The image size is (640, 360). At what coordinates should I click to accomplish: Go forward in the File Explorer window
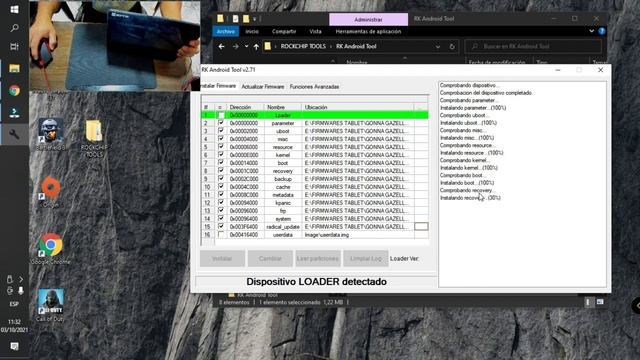[x=236, y=47]
